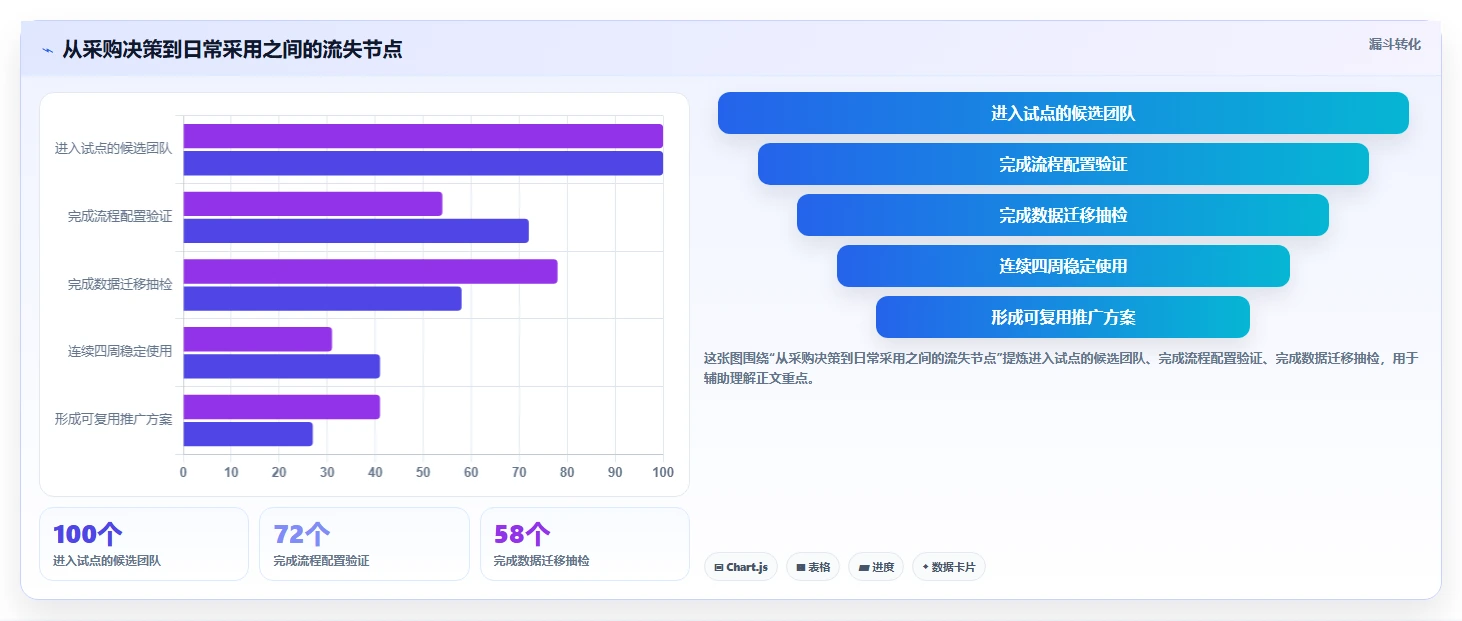Click indigo bar for 完成流程配置验证

[356, 231]
